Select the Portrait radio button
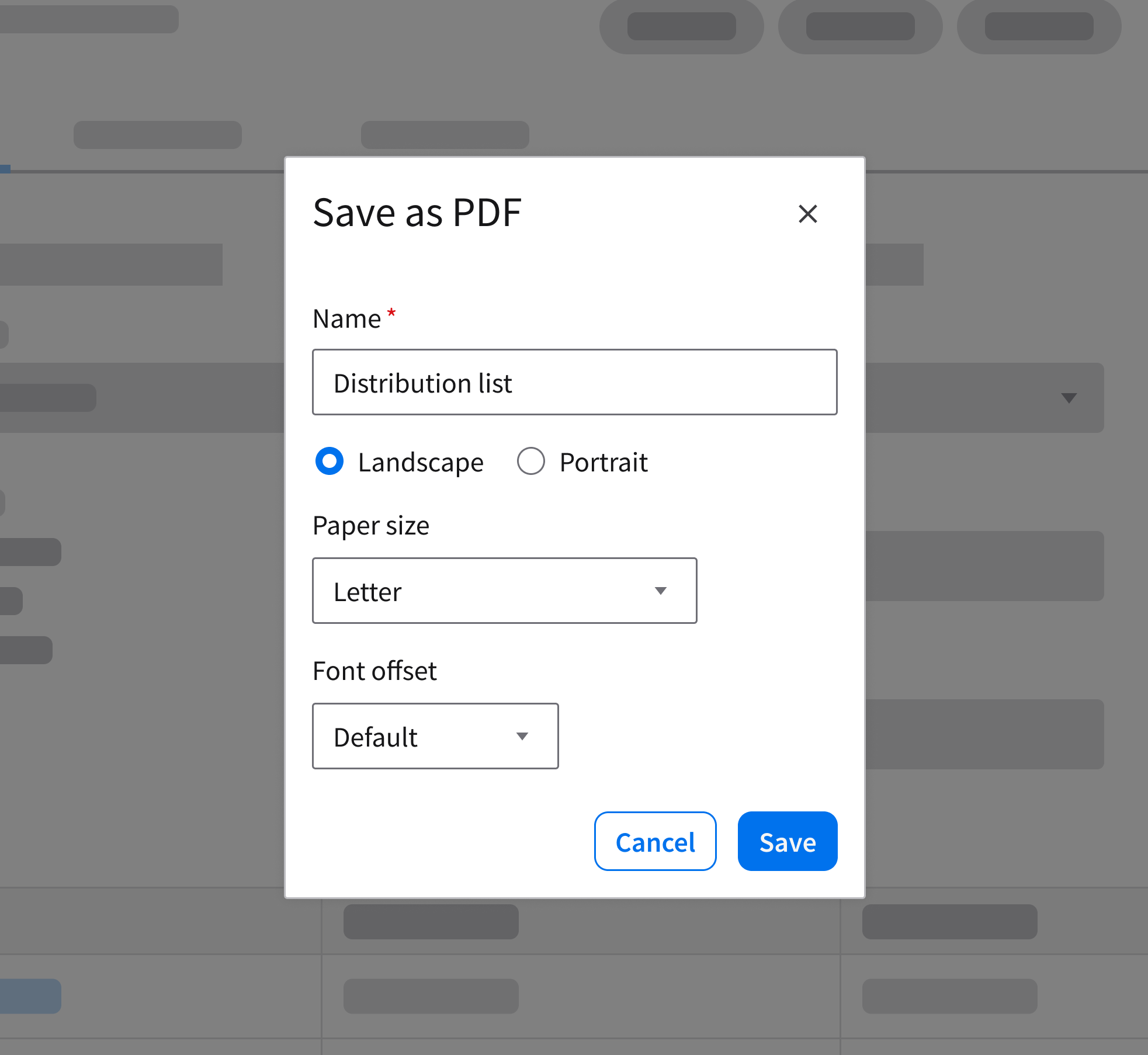This screenshot has height=1055, width=1148. click(530, 461)
